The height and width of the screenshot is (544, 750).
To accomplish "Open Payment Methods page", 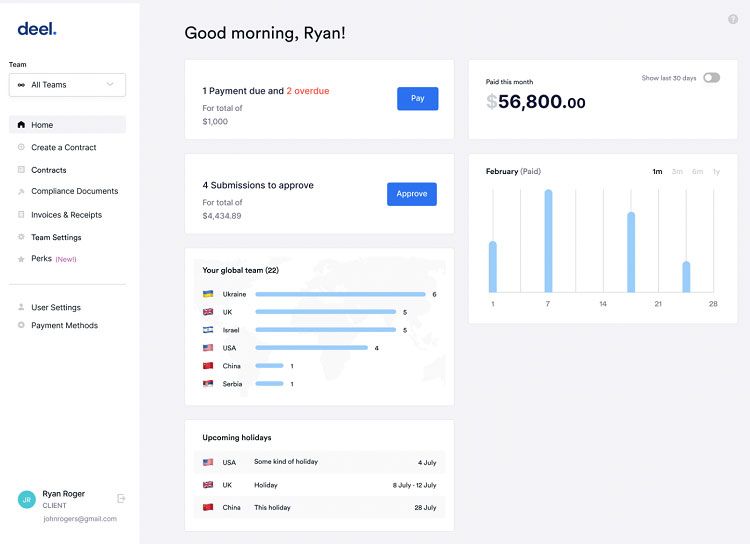I will [65, 325].
